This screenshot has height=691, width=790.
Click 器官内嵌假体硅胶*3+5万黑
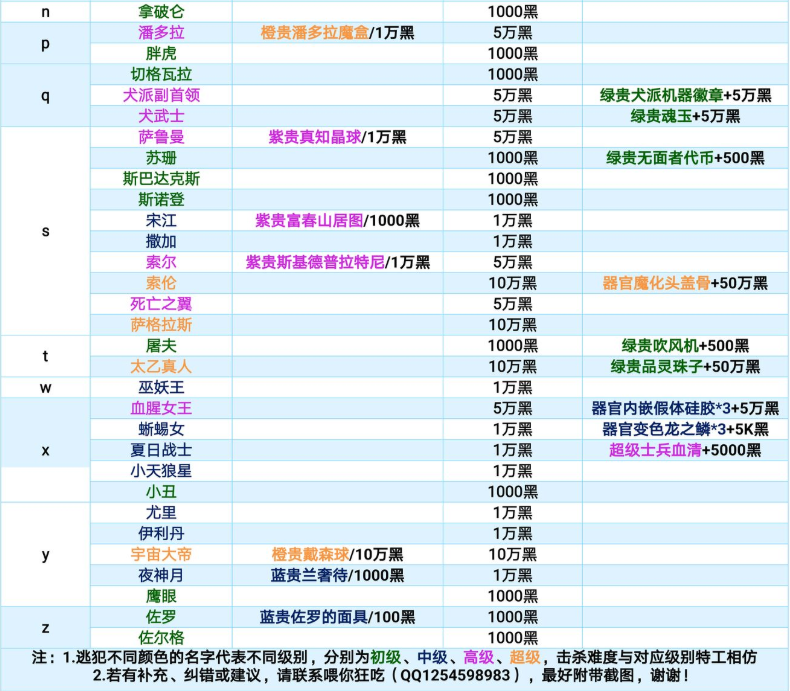685,408
